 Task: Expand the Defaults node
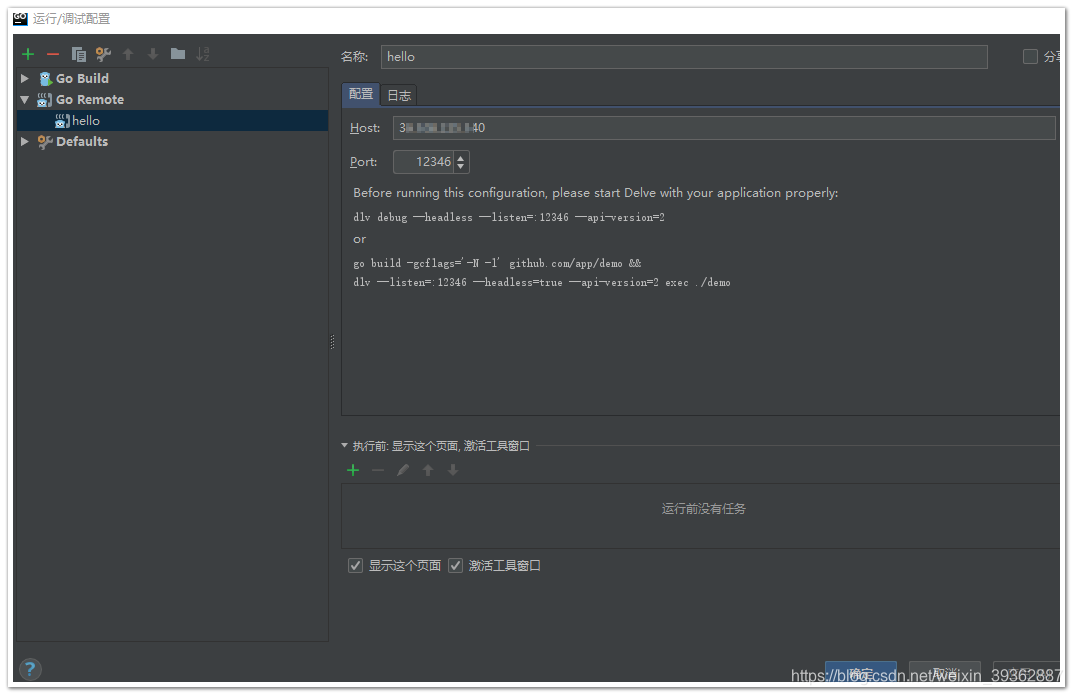click(24, 141)
